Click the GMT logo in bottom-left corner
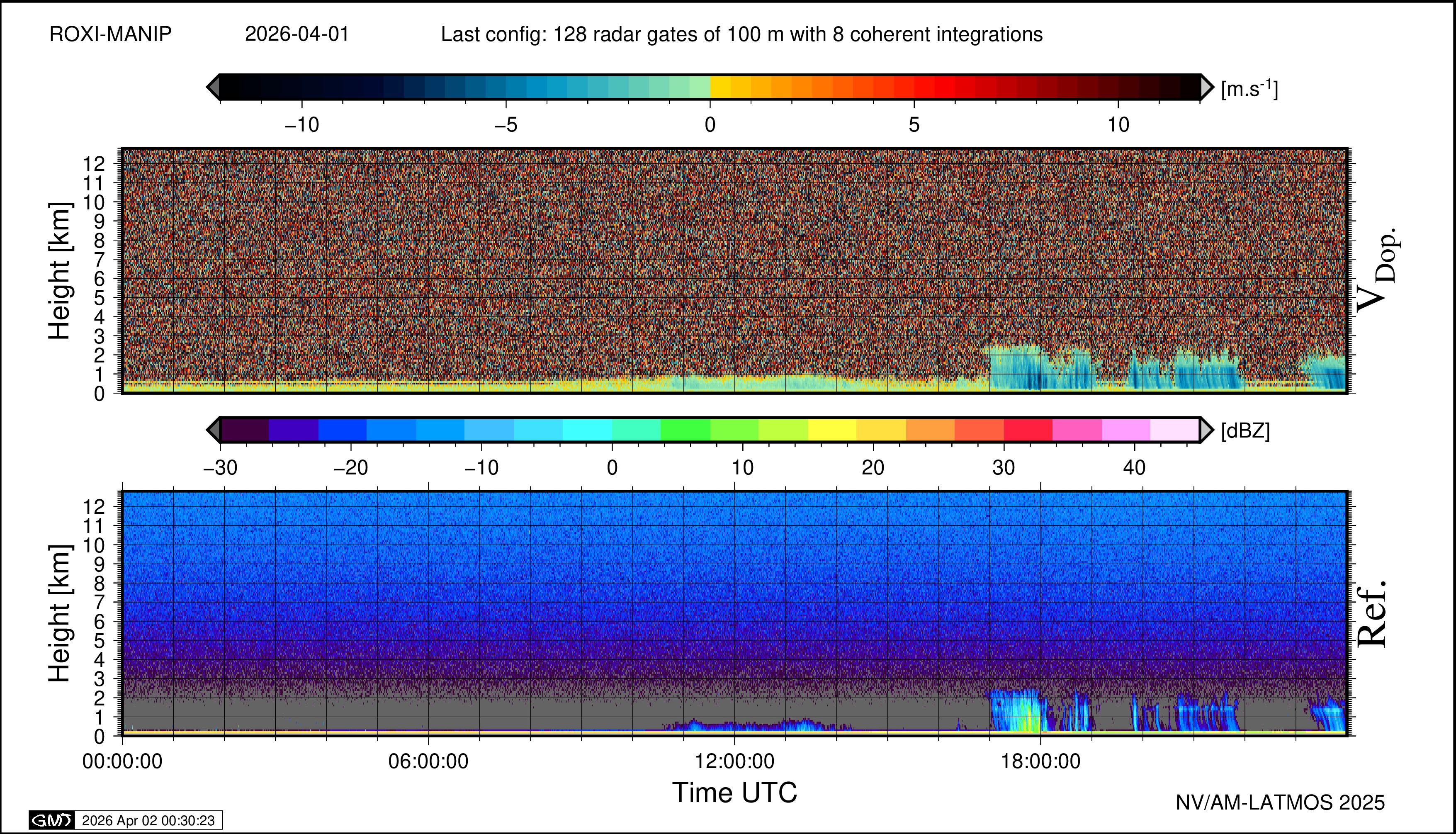Image resolution: width=1456 pixels, height=834 pixels. [x=51, y=820]
